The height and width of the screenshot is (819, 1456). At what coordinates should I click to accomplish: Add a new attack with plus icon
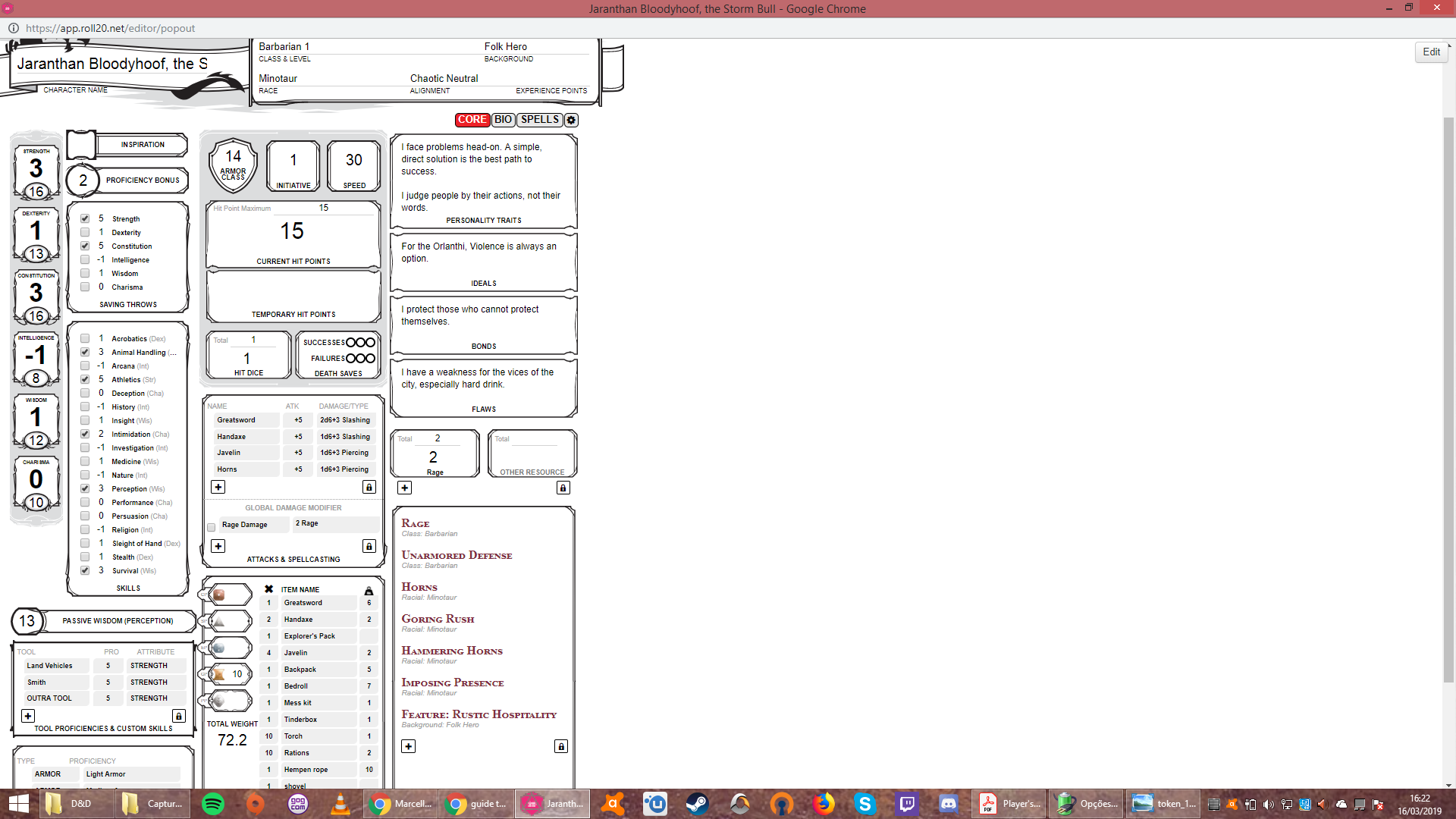[218, 487]
